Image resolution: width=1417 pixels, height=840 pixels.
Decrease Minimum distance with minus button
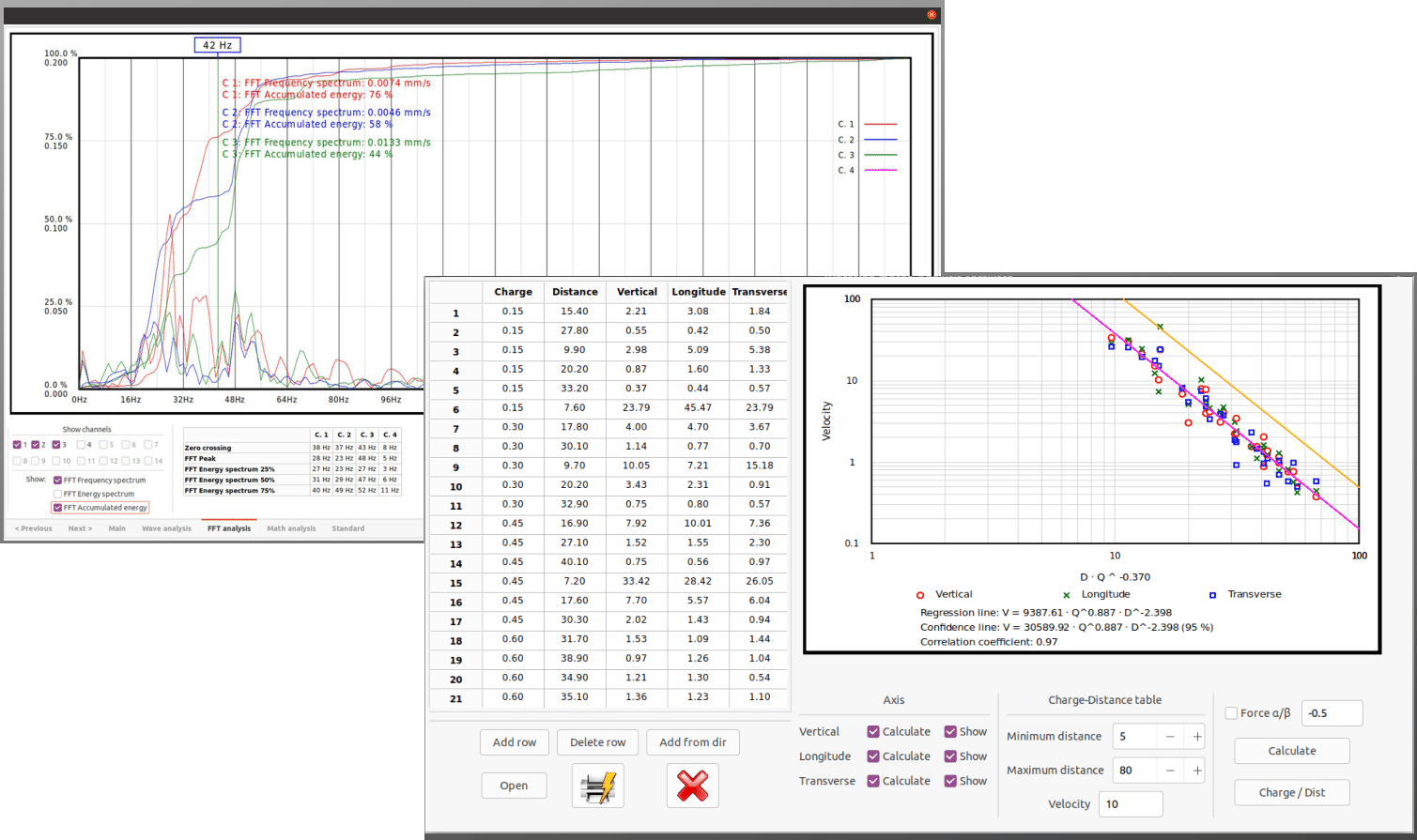(x=1170, y=737)
